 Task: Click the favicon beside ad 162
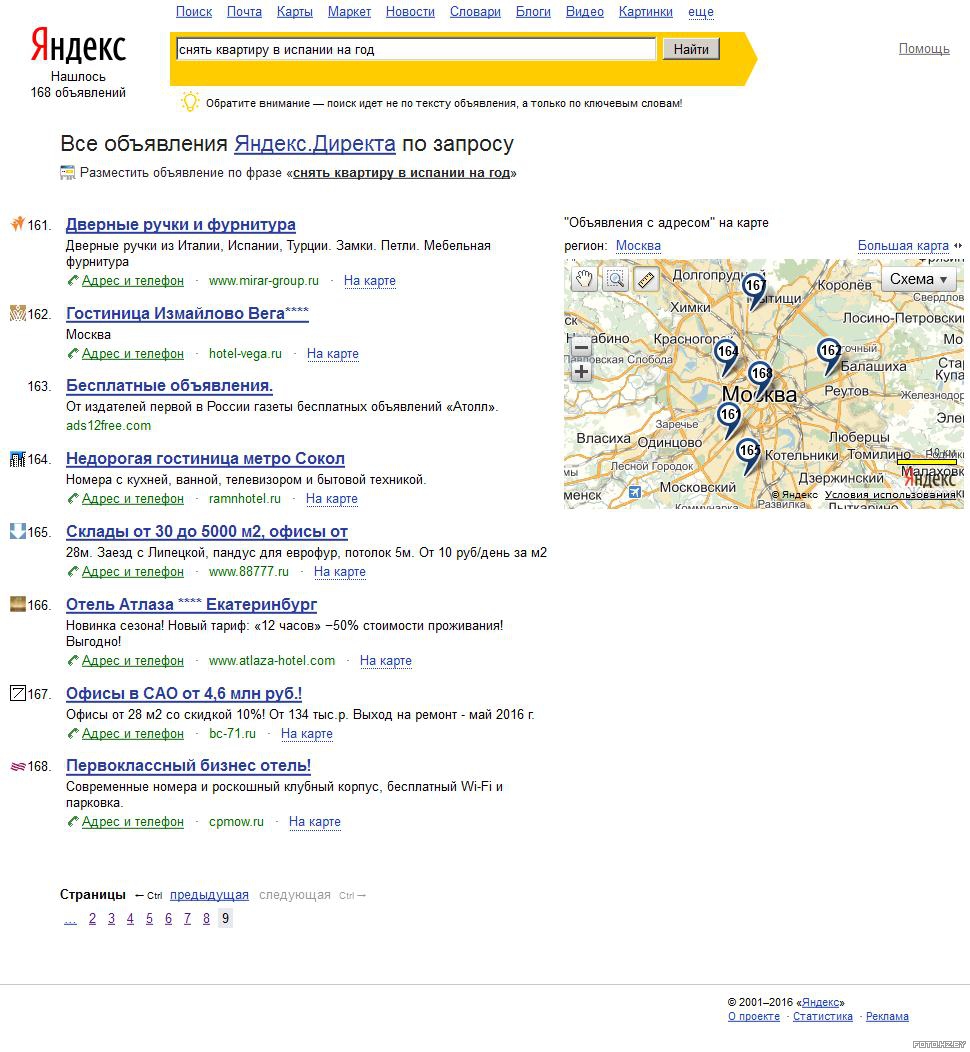coord(17,313)
